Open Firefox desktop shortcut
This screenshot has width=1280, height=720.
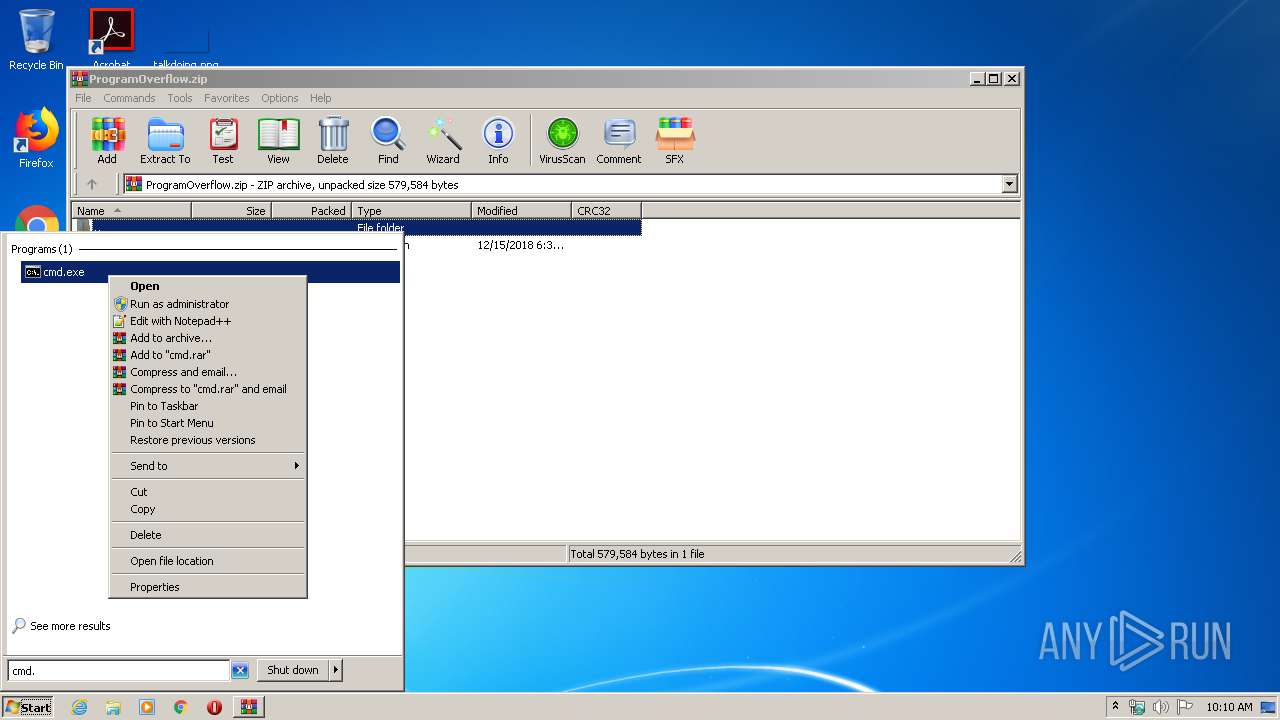[36, 138]
